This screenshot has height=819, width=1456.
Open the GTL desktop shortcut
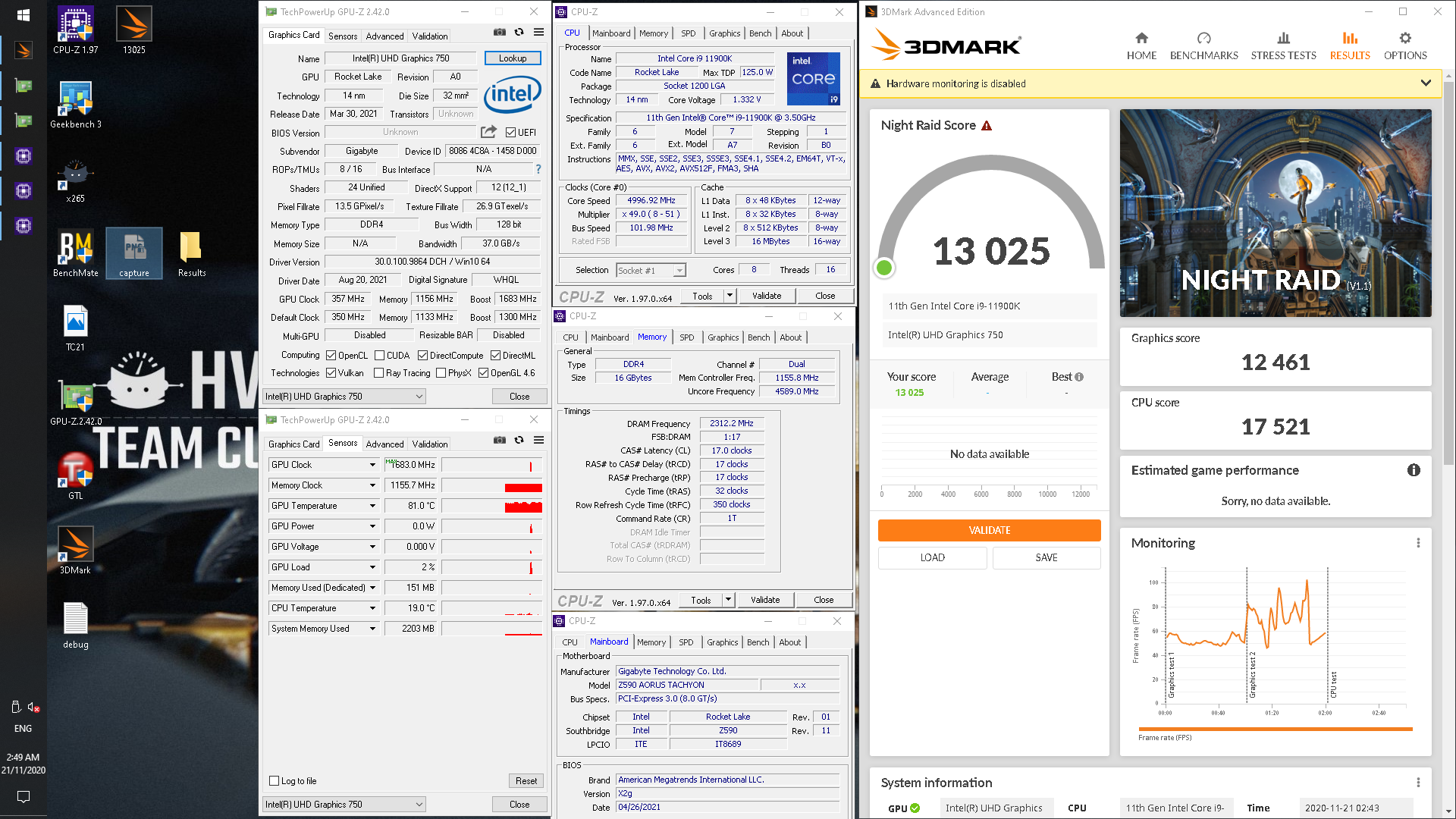click(x=75, y=476)
